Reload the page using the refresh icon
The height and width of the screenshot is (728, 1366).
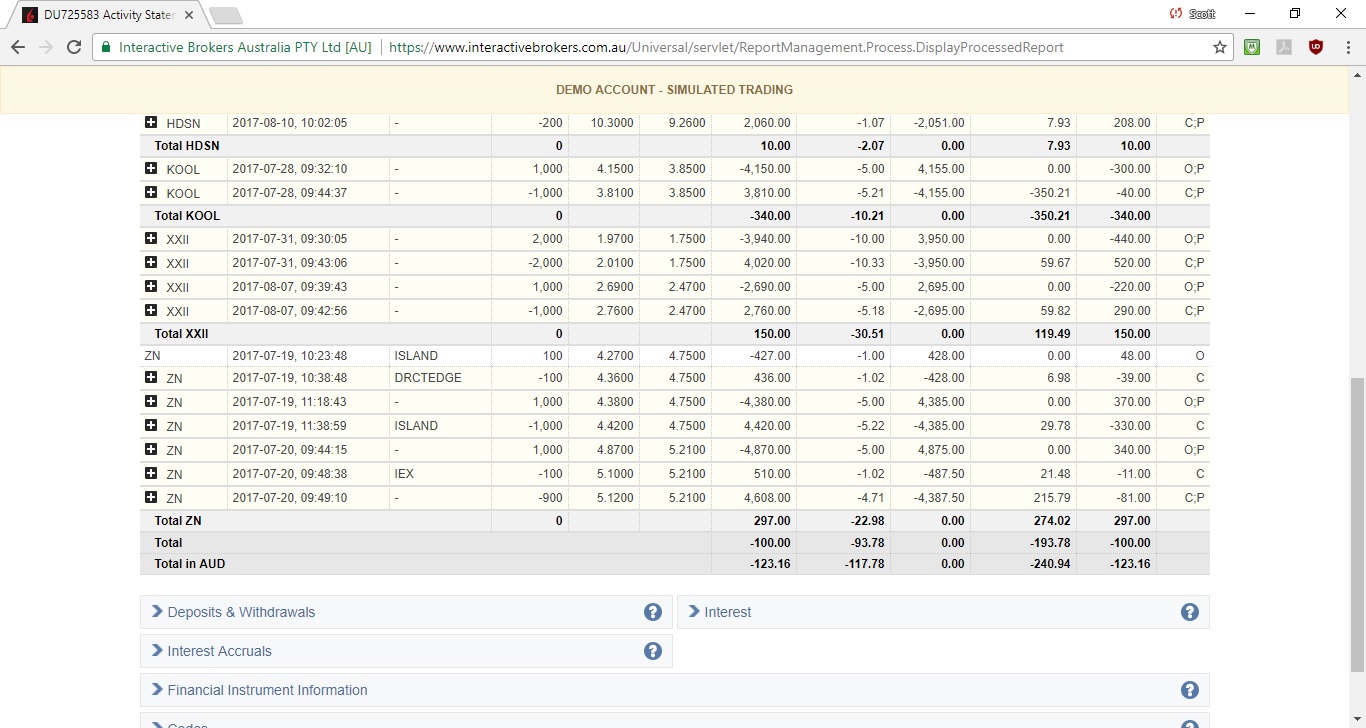pos(74,47)
